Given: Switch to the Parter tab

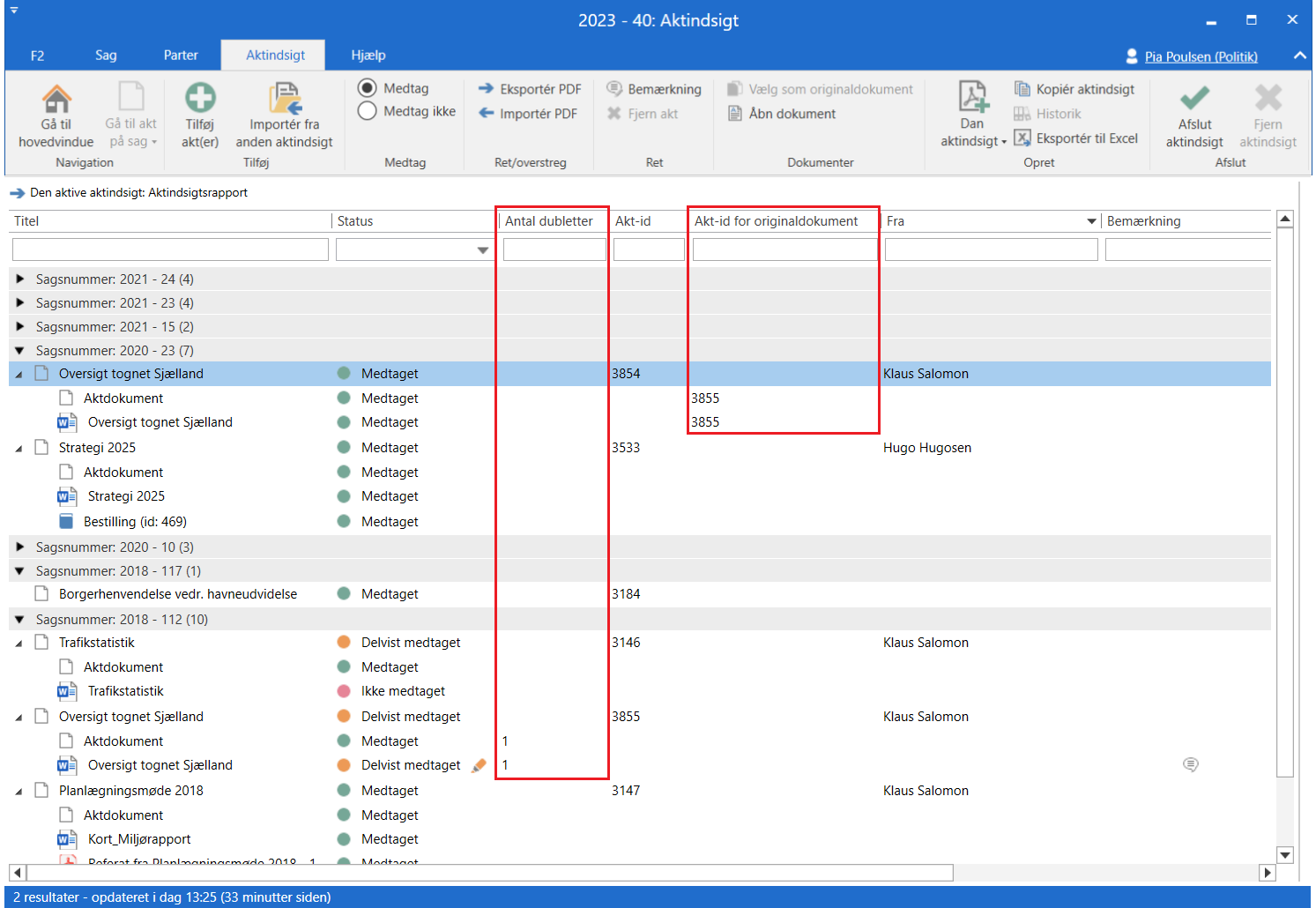Looking at the screenshot, I should pyautogui.click(x=181, y=55).
